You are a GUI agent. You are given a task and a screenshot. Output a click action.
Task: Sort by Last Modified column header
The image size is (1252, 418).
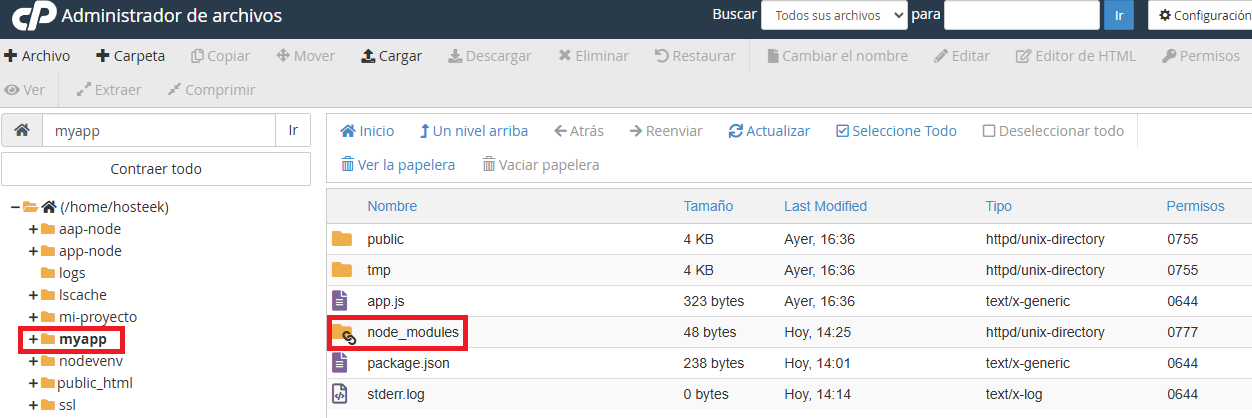click(825, 206)
